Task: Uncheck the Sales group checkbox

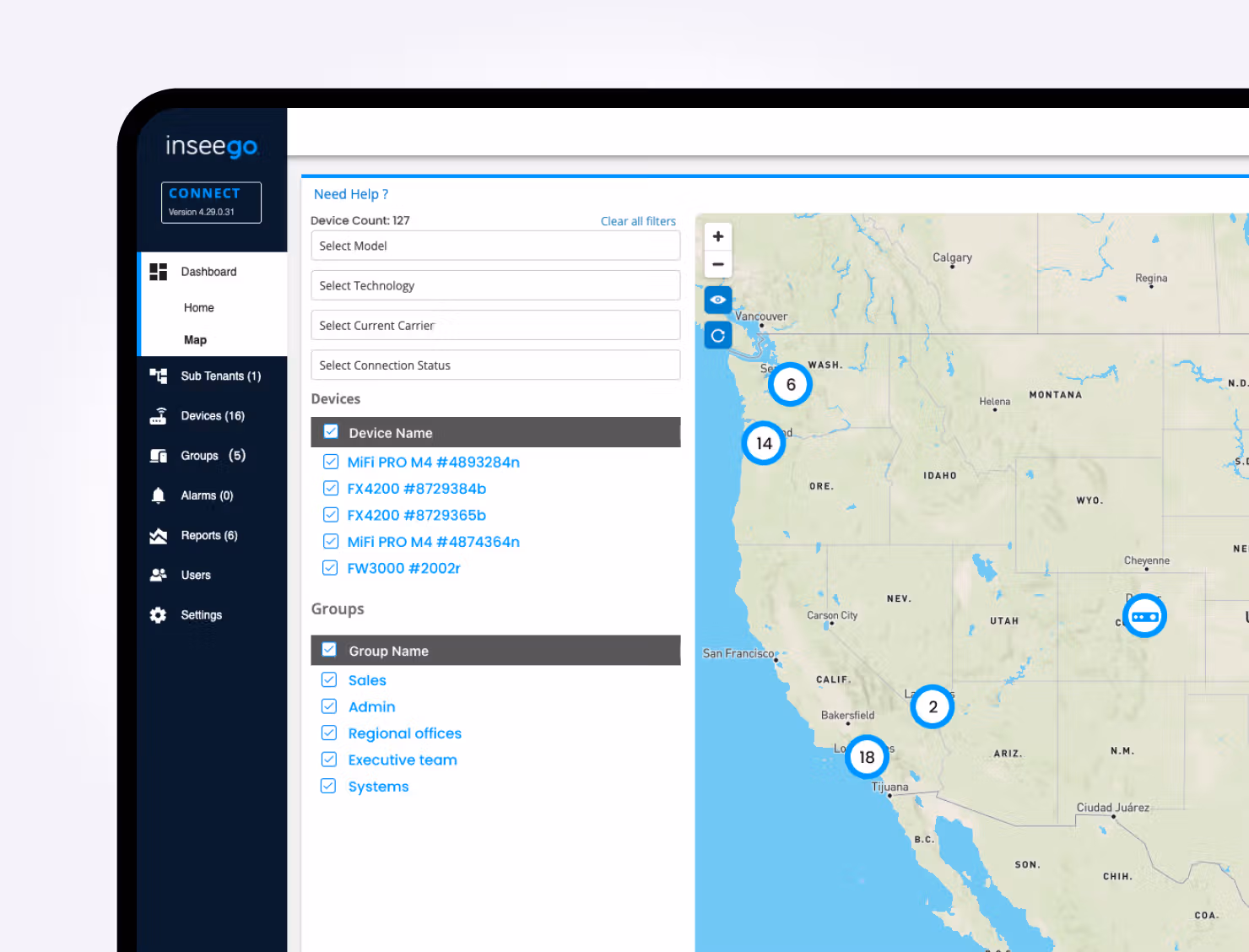Action: [x=329, y=680]
